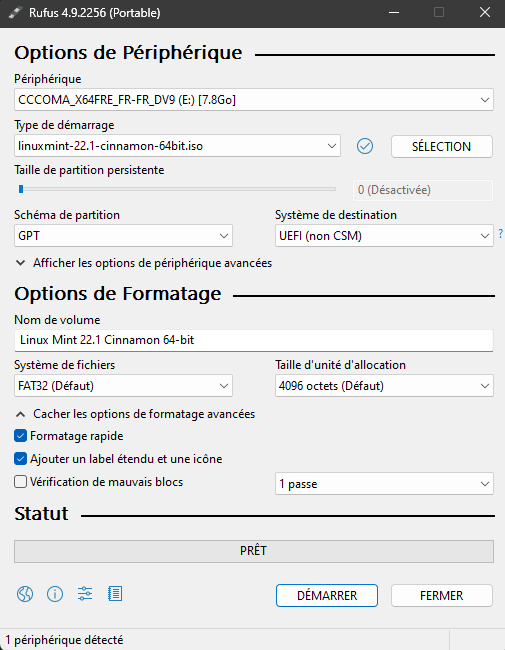Click the persistent partition size slider
Viewport: 505px width, 650px height.
pos(175,189)
